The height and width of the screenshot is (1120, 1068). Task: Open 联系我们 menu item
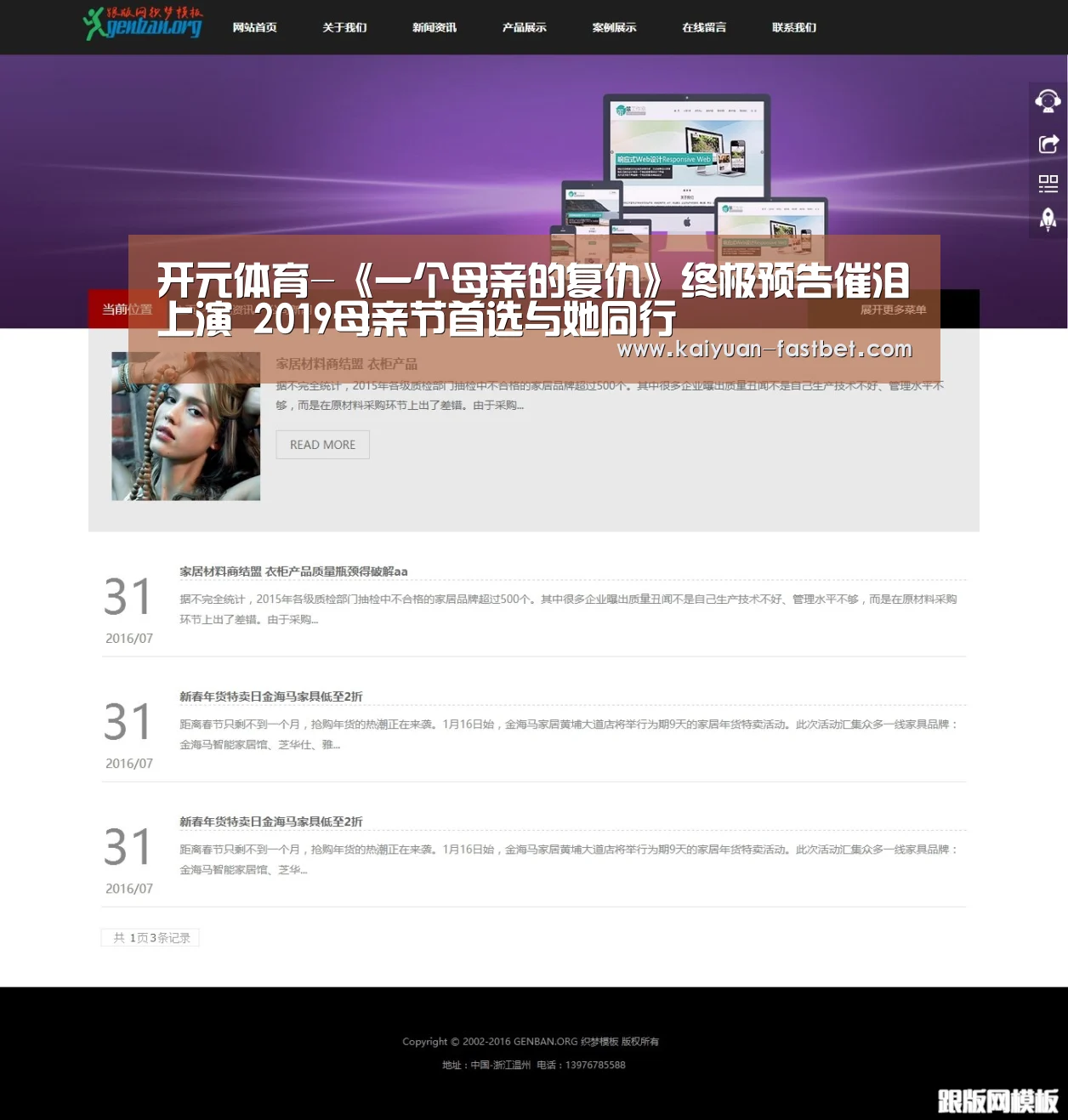click(794, 27)
